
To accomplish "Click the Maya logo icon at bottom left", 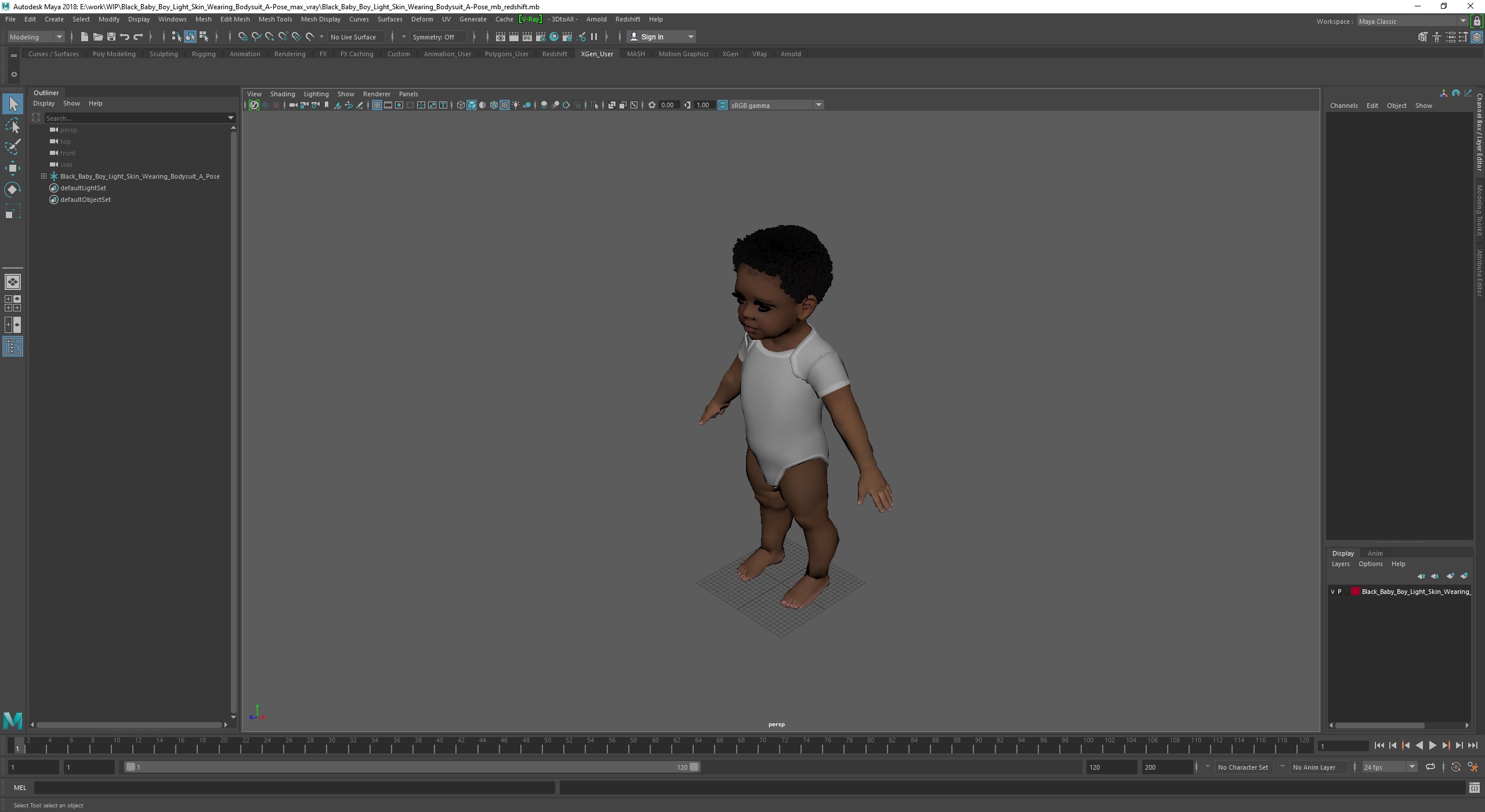I will [x=13, y=720].
